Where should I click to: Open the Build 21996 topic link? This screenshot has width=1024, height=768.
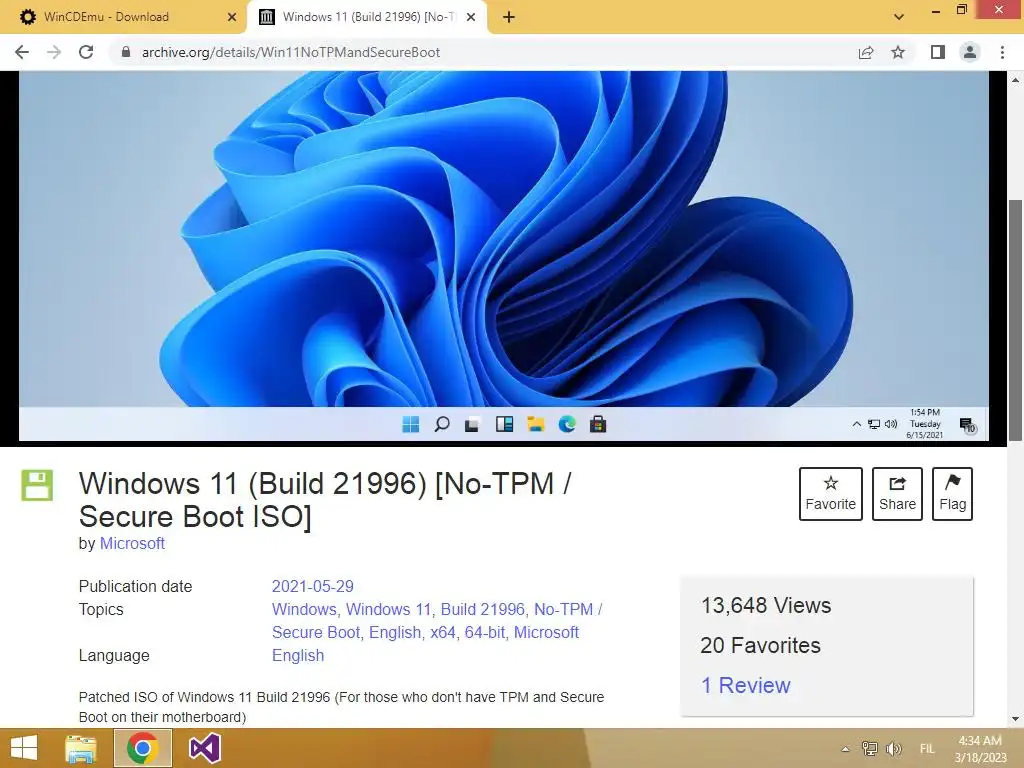(x=483, y=609)
